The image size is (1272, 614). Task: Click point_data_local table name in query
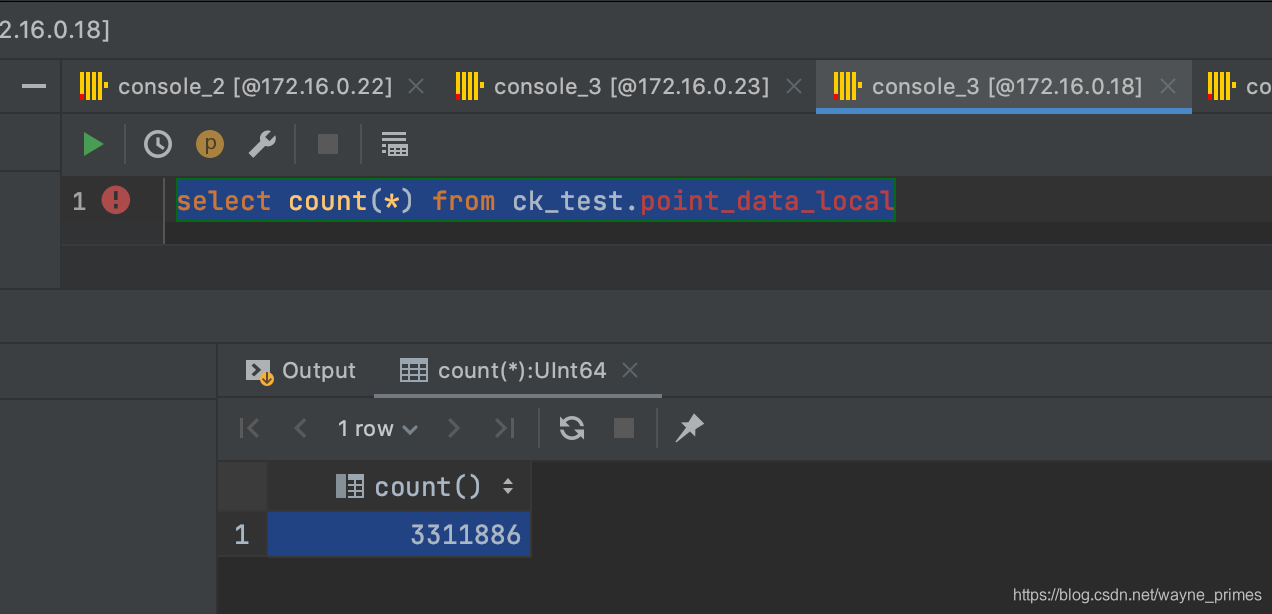(768, 201)
